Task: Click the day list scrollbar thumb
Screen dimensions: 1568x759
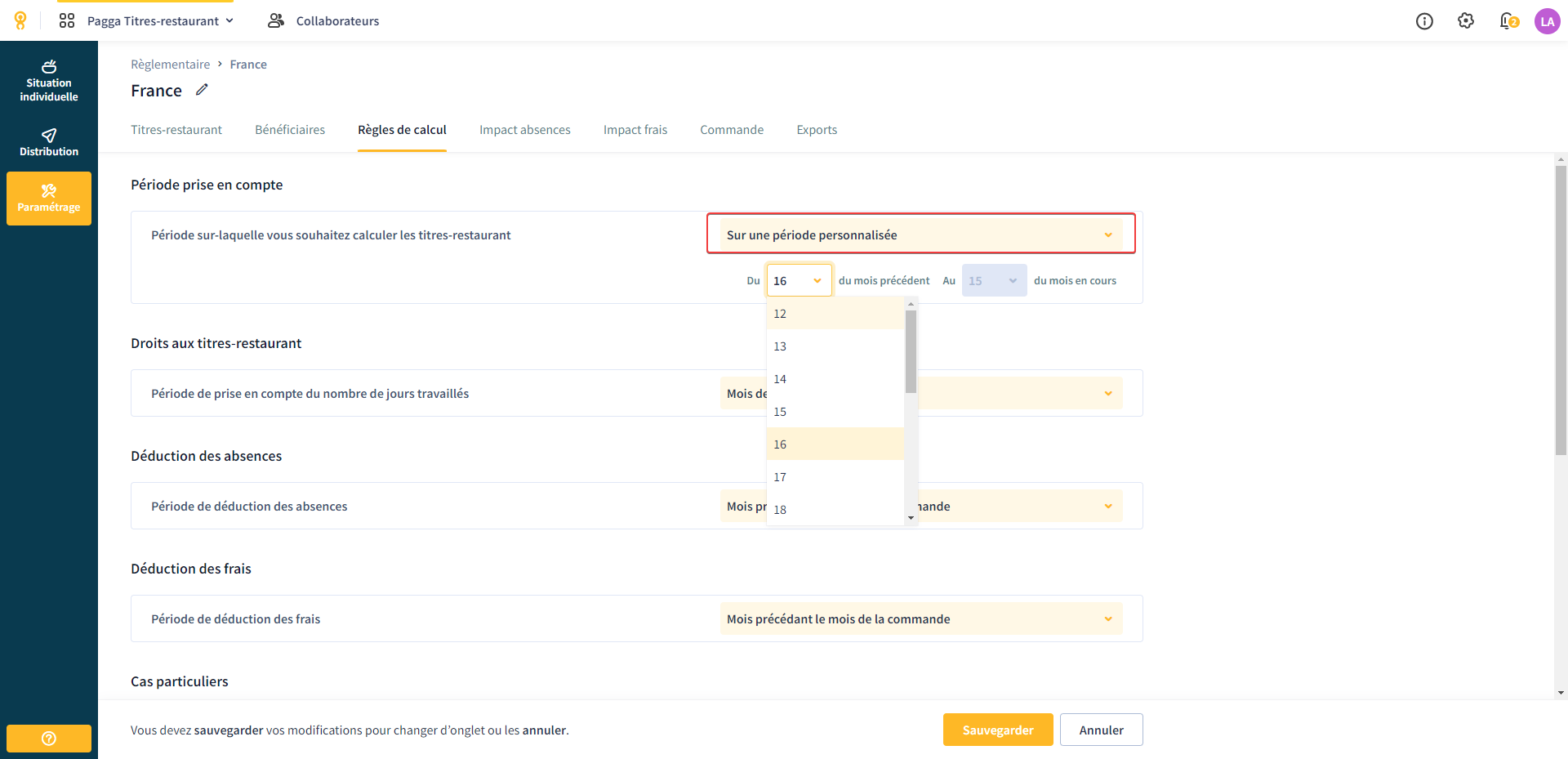Action: [911, 351]
